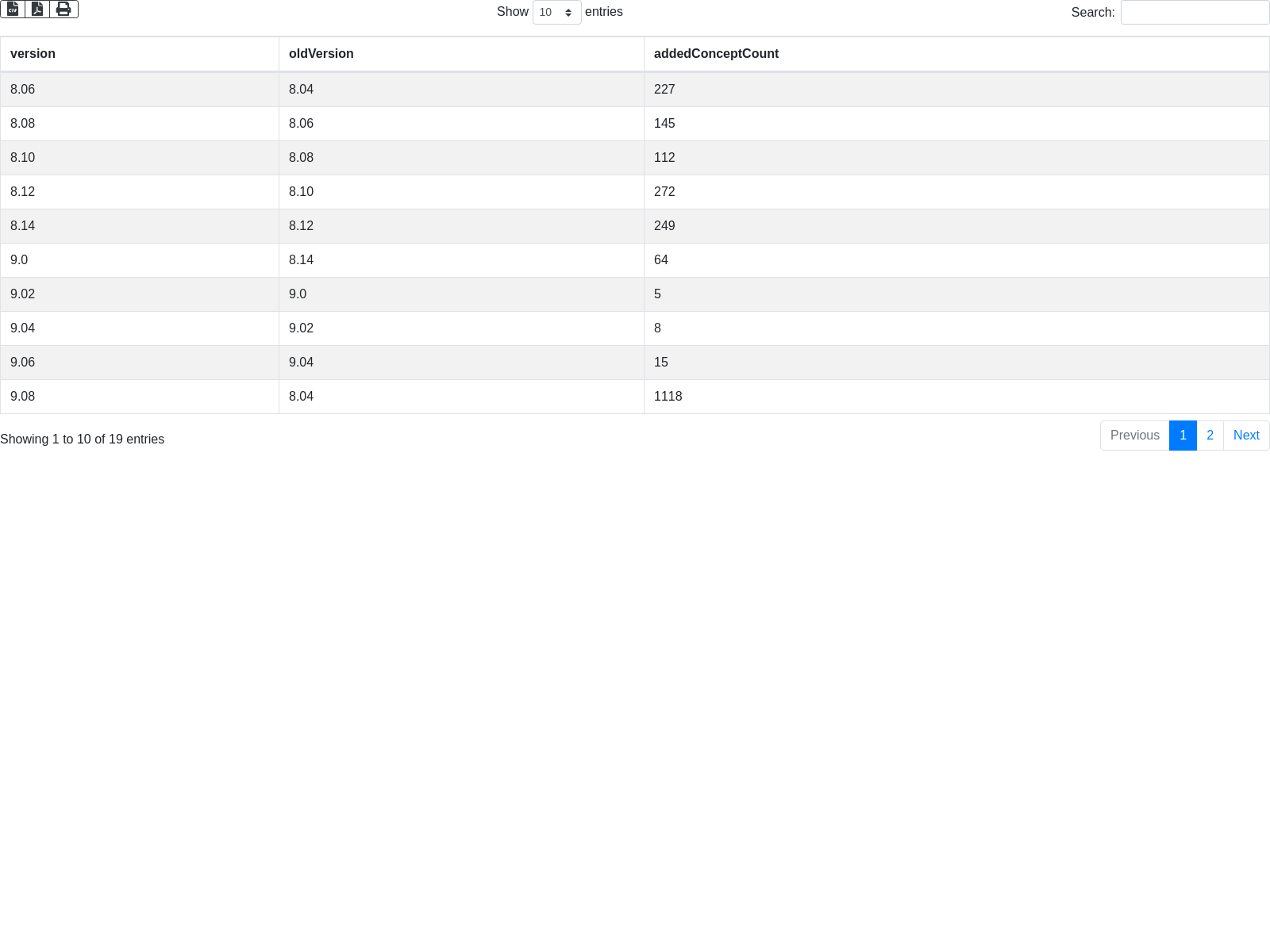This screenshot has width=1270, height=952.
Task: Click the addedConceptCount value 249
Action: 664,226
